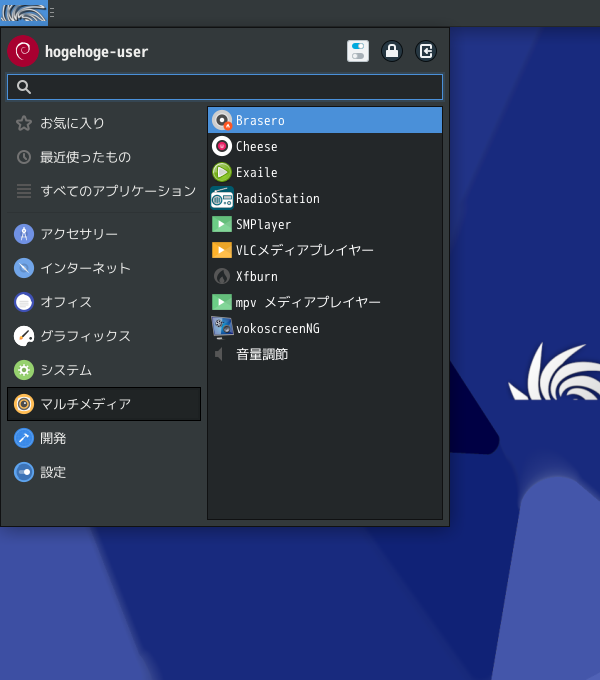
Task: Lock the screen with padlock icon
Action: 392,51
